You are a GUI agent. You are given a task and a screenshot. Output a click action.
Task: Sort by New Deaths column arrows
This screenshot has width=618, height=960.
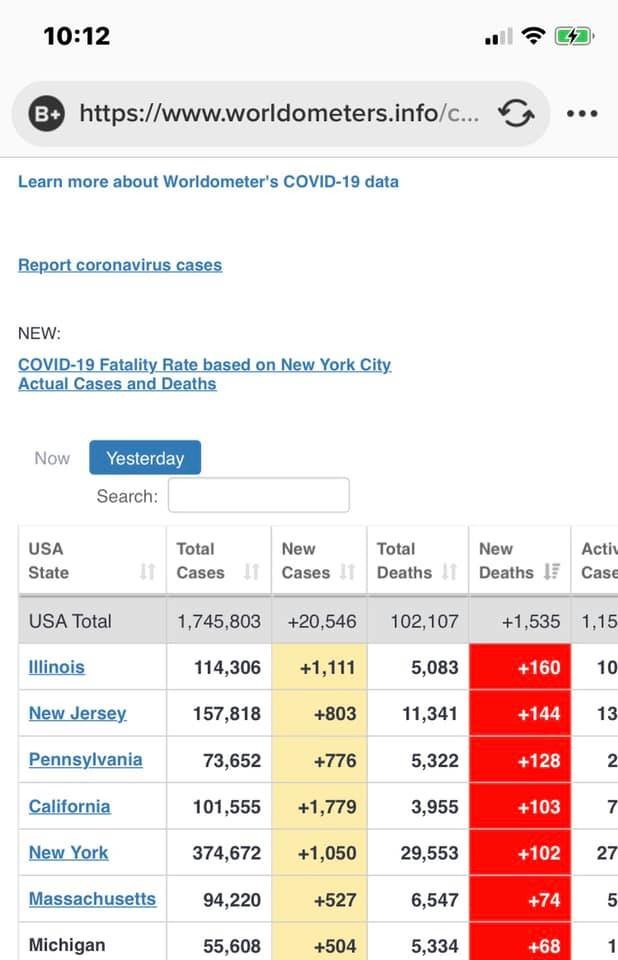[x=551, y=572]
